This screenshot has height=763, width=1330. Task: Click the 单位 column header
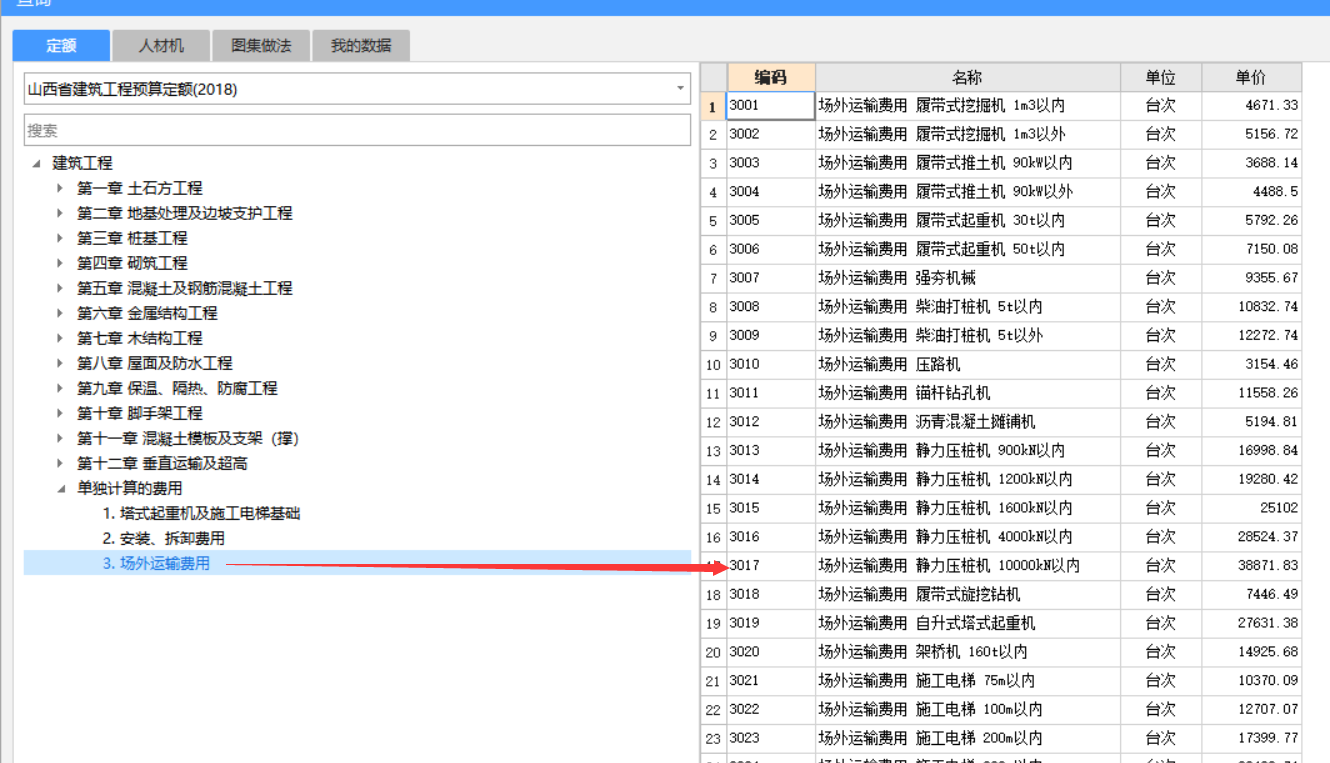click(x=1161, y=77)
